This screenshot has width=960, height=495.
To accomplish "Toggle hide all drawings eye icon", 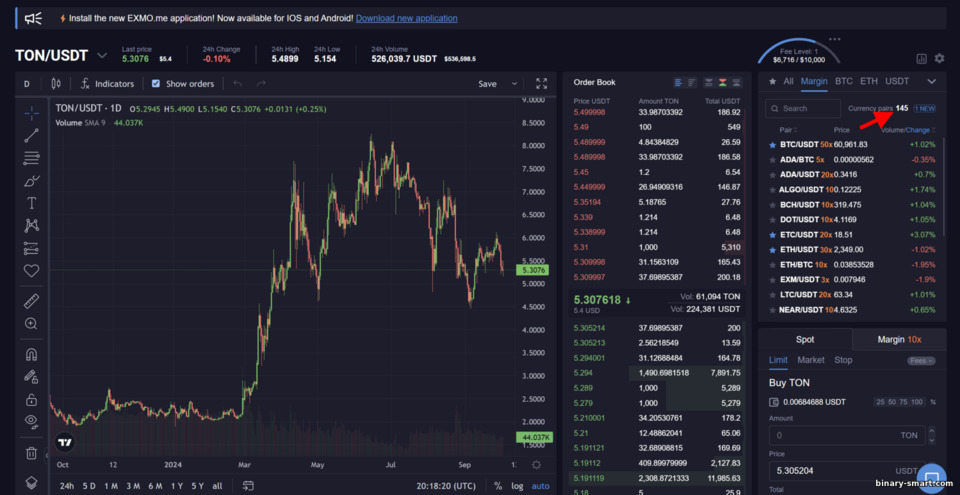I will tap(31, 421).
